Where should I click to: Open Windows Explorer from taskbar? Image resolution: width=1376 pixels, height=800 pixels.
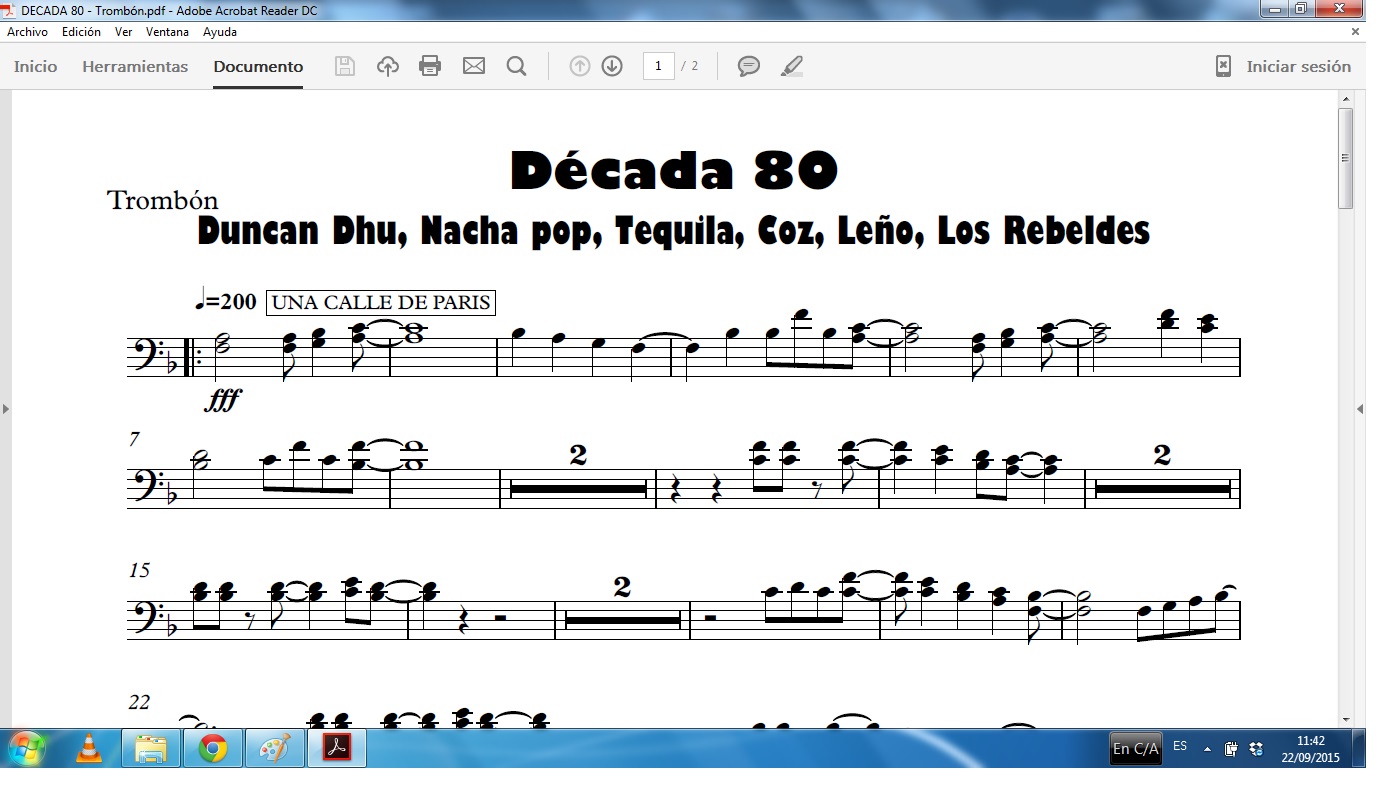point(151,748)
